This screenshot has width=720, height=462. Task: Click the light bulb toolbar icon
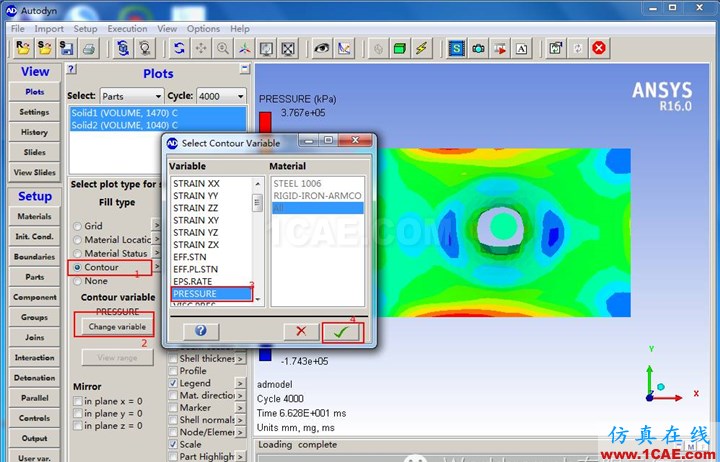(145, 48)
